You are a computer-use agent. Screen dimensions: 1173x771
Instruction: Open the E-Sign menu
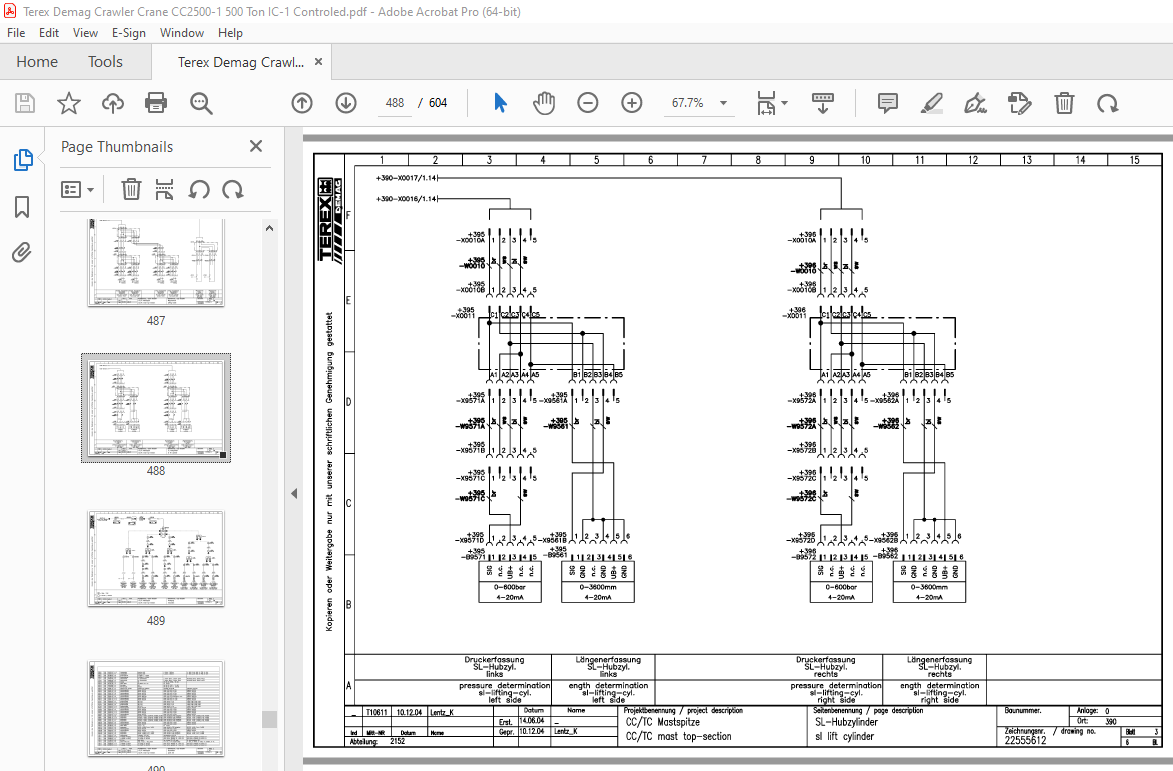pyautogui.click(x=129, y=33)
